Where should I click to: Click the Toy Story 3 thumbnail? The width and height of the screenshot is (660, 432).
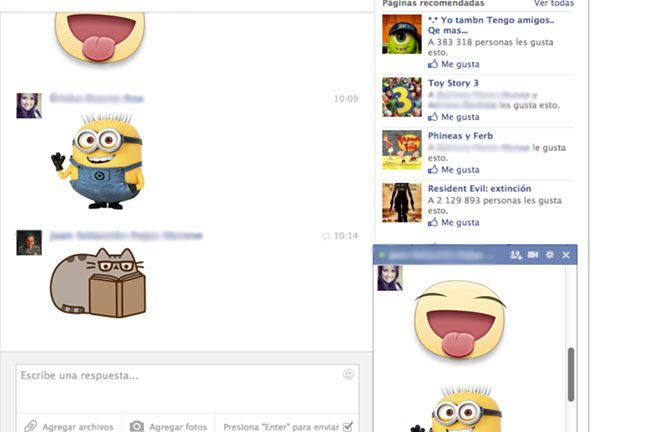402,97
